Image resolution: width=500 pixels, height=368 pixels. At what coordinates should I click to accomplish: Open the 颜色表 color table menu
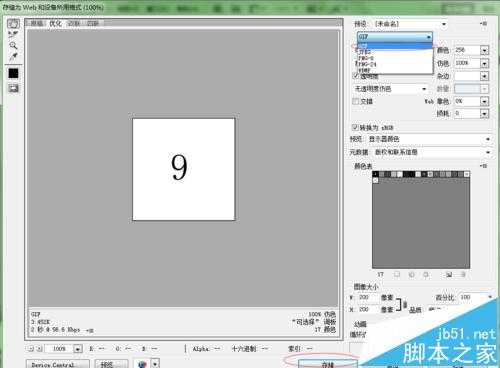484,166
